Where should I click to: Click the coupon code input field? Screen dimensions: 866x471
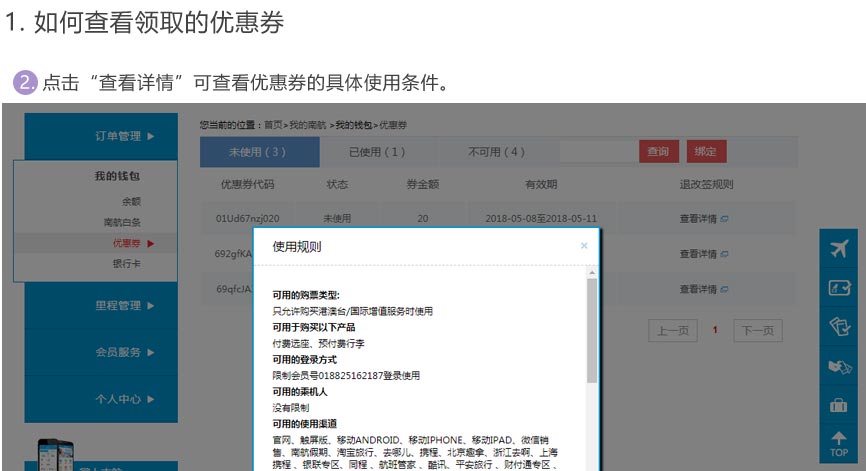[597, 152]
